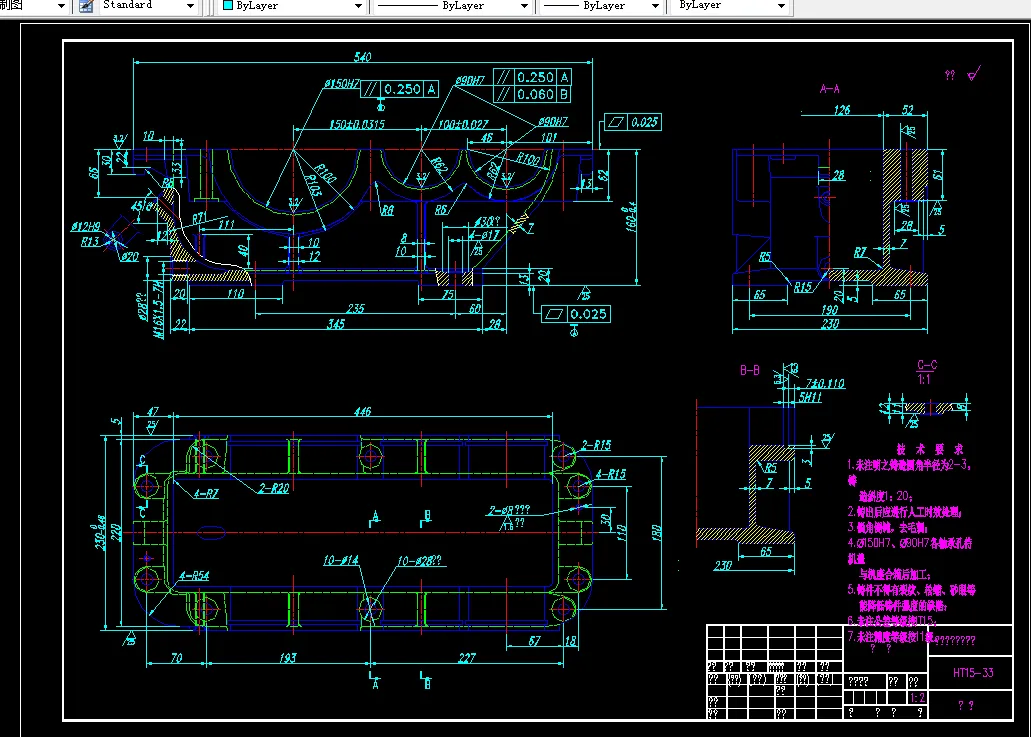
Task: Select the HT15-33 material text
Action: coord(973,673)
